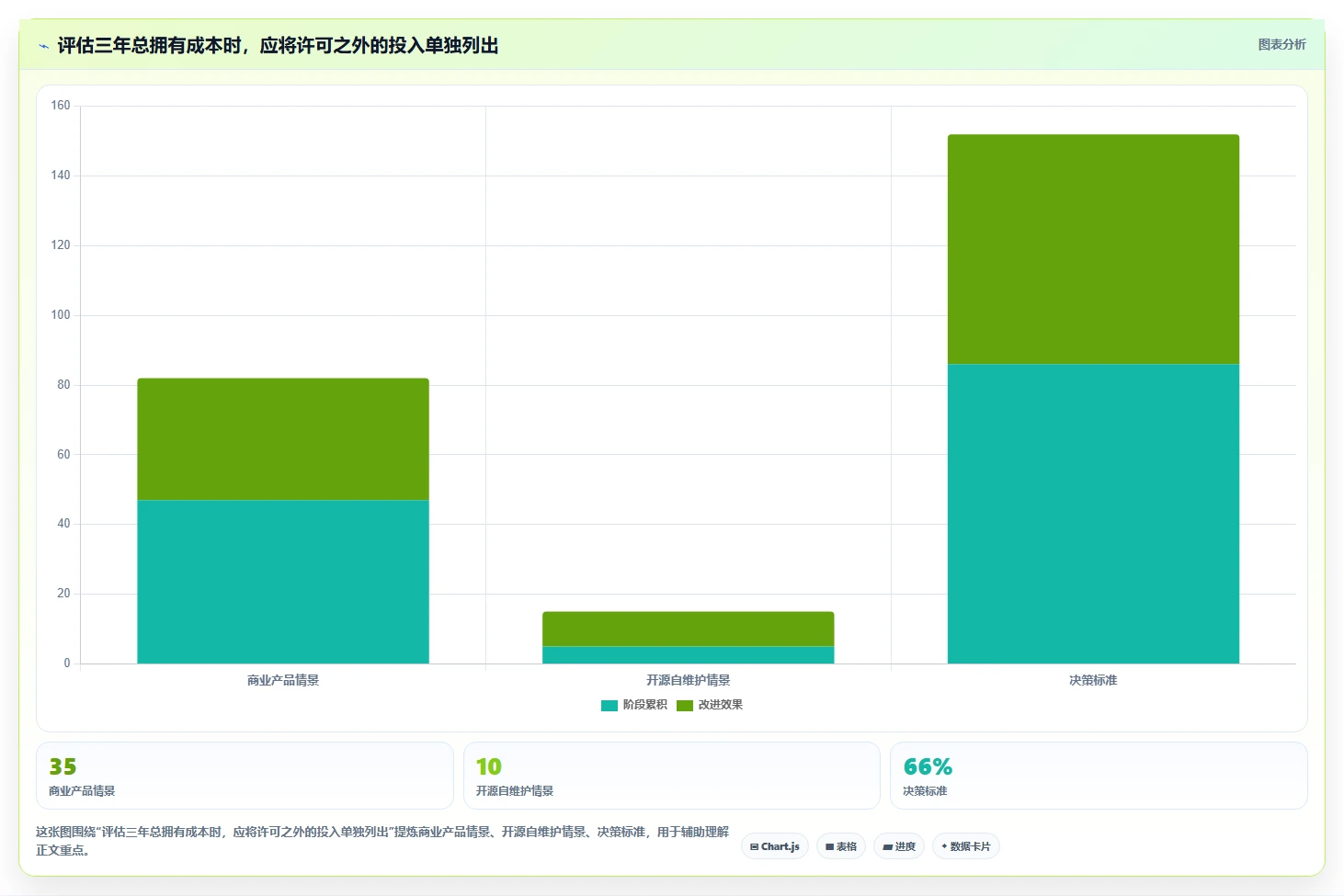Viewport: 1344px width, 896px height.
Task: Click the Chart.js tag
Action: 775,846
